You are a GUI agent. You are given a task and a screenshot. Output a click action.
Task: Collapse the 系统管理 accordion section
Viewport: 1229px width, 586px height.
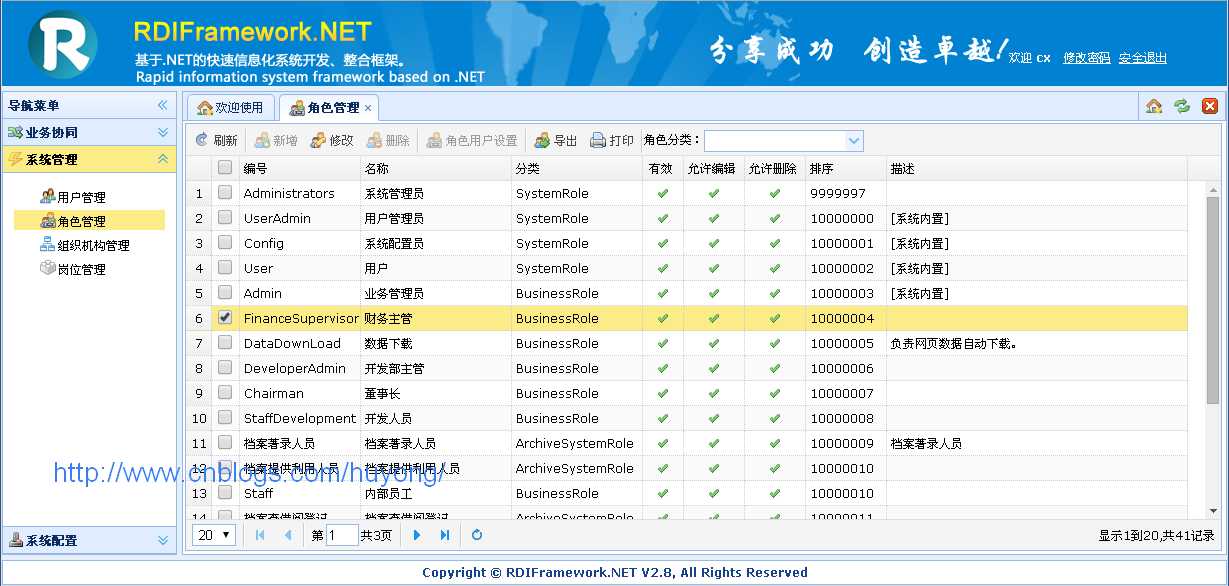88,159
